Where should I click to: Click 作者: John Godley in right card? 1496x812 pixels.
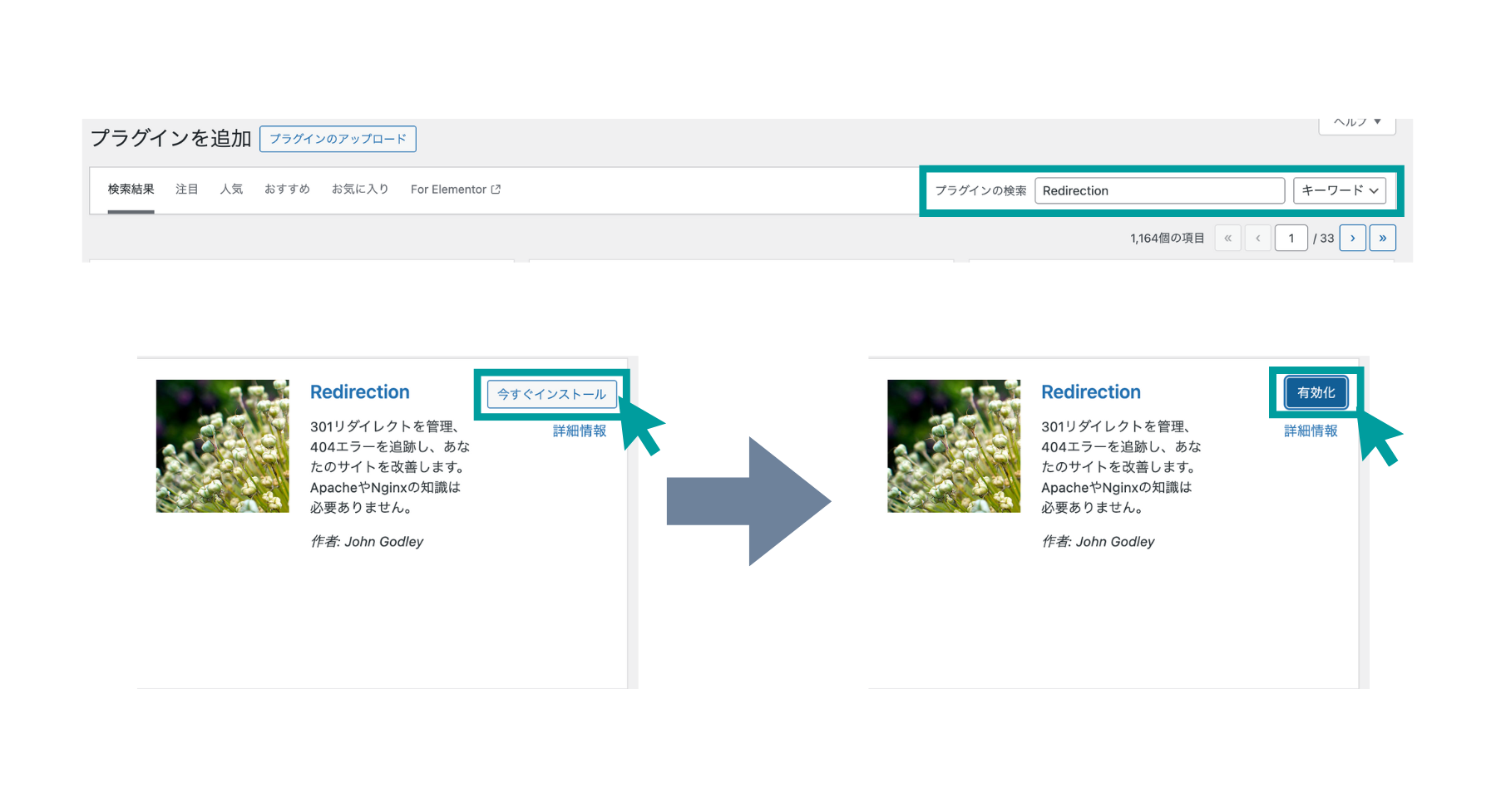pyautogui.click(x=1098, y=542)
